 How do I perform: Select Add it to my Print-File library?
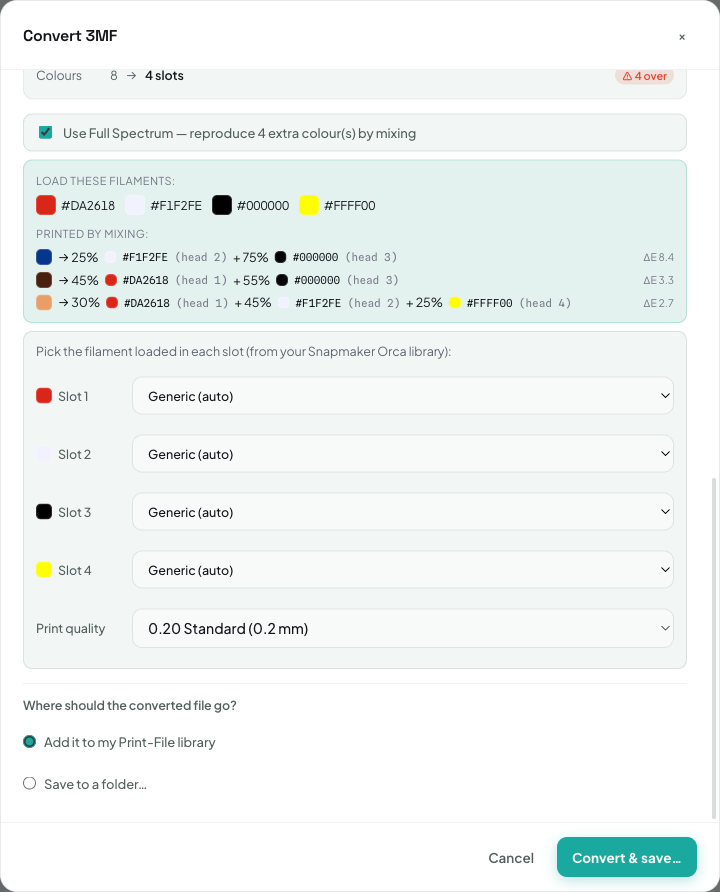(x=30, y=742)
